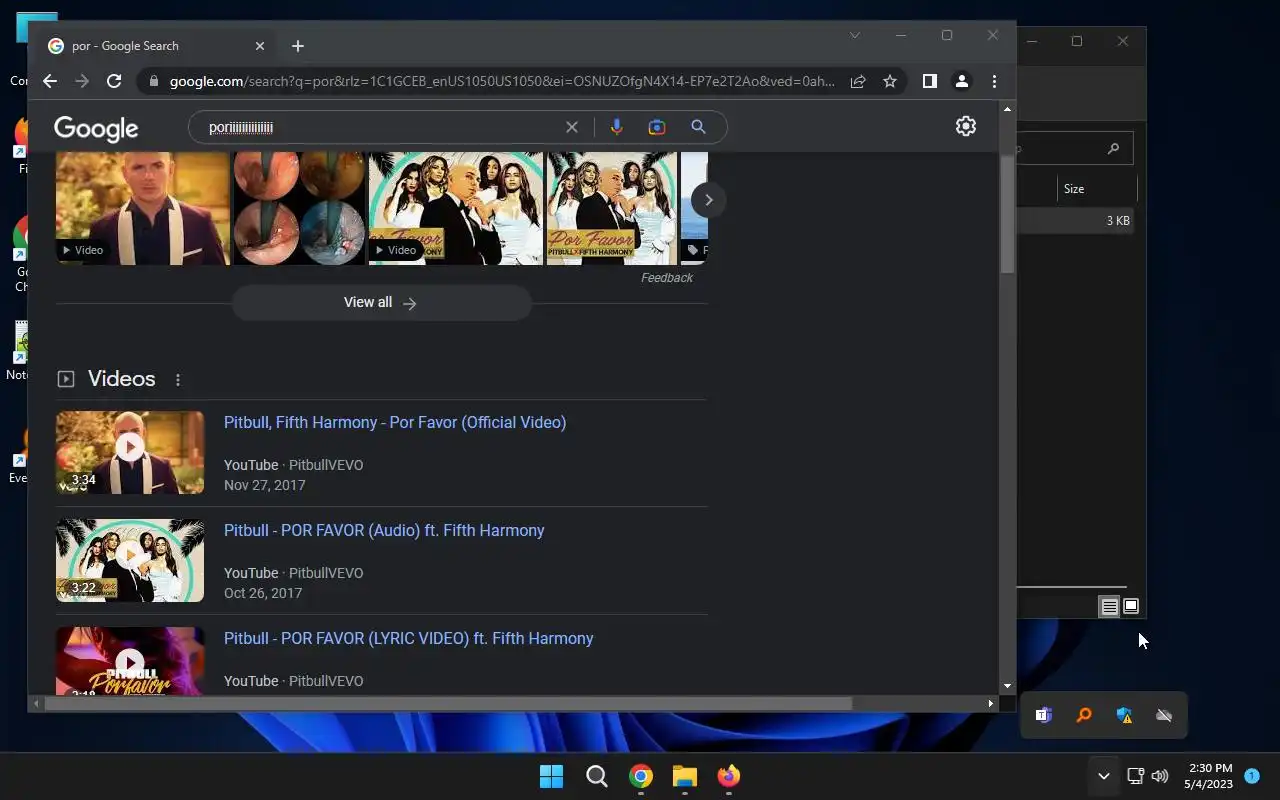Bookmark this page with star icon
Viewport: 1280px width, 800px height.
pyautogui.click(x=890, y=82)
